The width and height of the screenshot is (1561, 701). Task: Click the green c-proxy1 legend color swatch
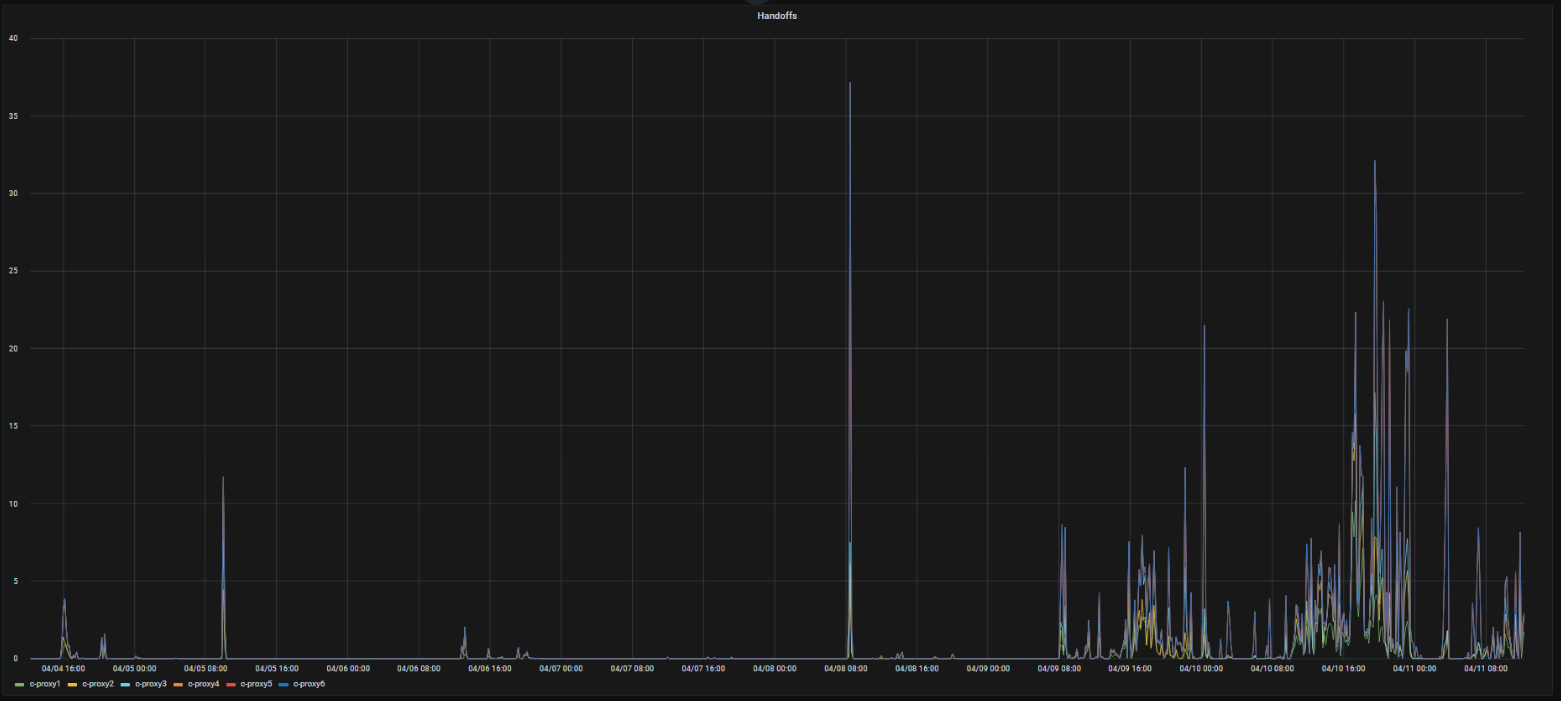coord(19,684)
